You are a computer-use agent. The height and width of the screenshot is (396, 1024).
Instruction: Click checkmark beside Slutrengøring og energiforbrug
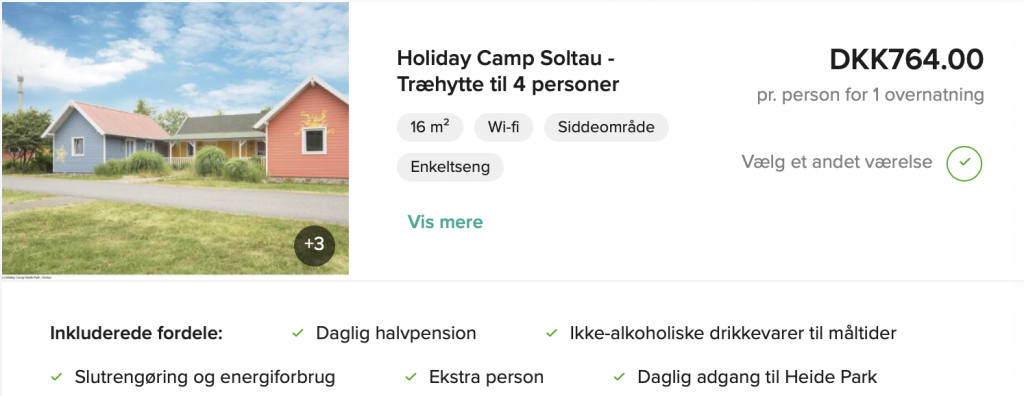tap(57, 377)
